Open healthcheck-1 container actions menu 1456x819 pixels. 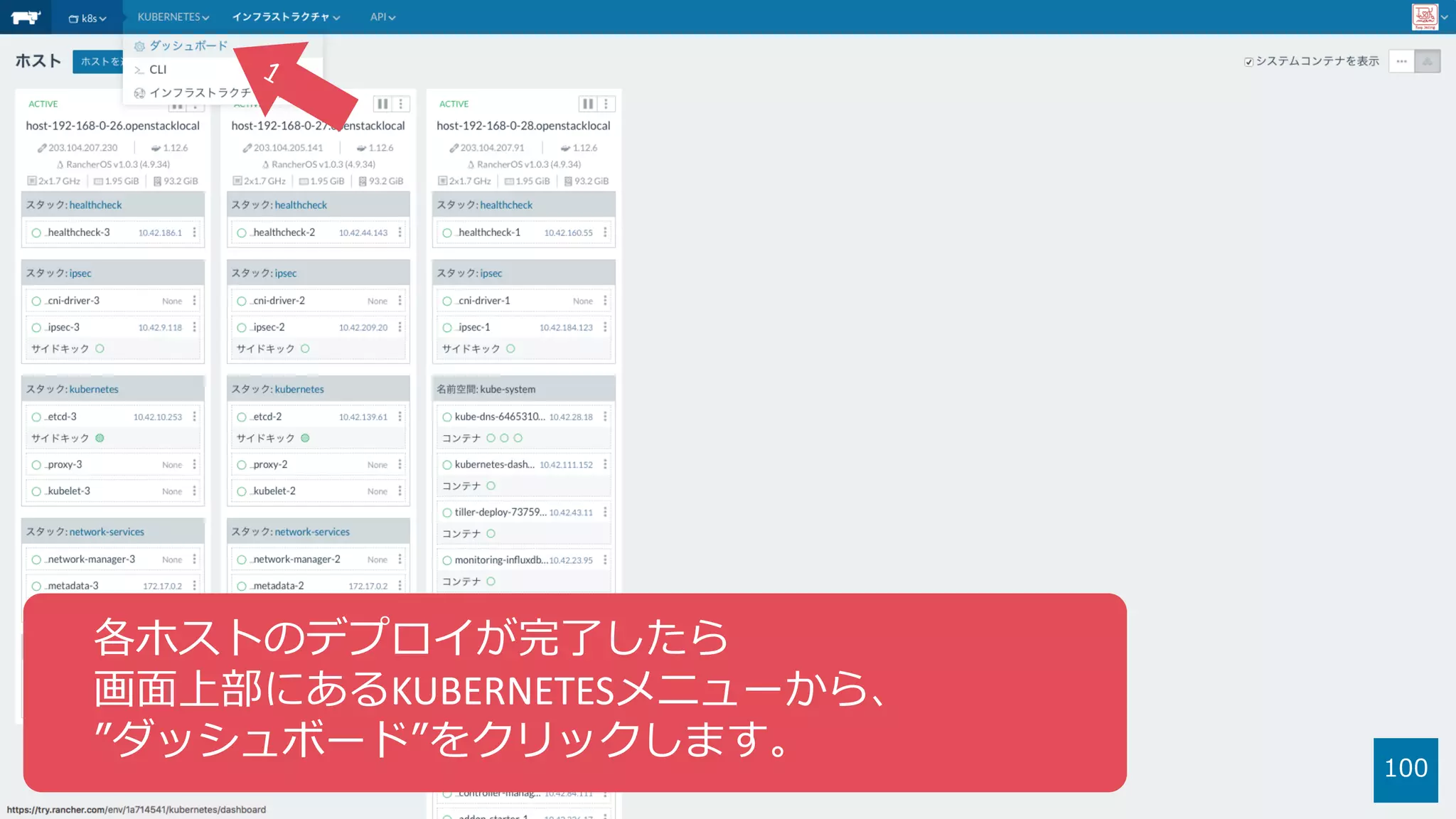(x=605, y=232)
